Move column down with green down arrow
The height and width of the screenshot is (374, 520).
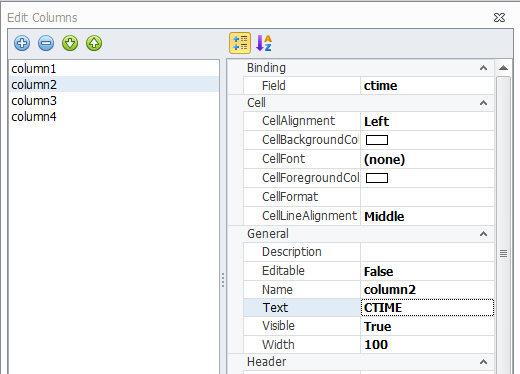pyautogui.click(x=70, y=43)
